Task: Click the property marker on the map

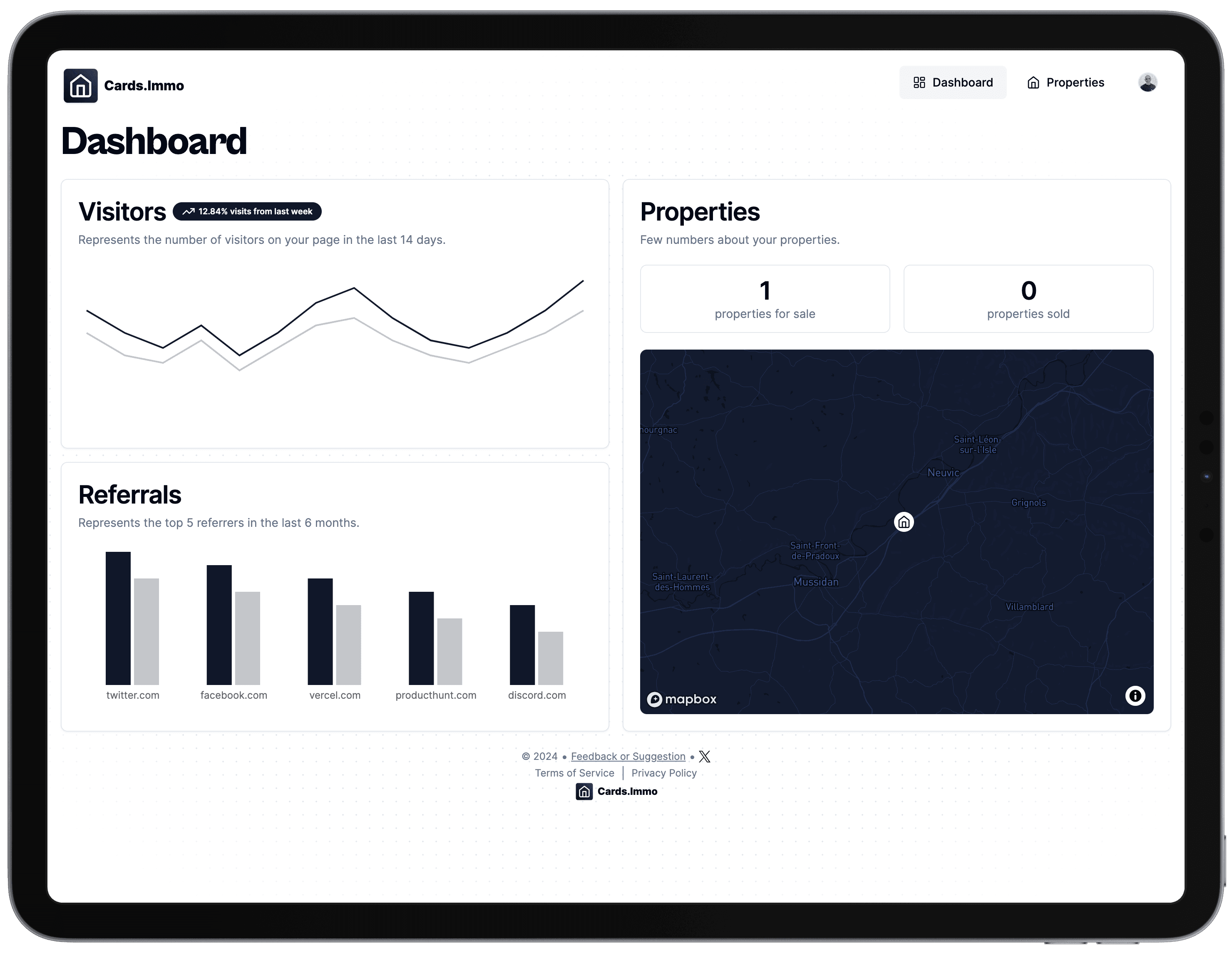Action: (x=903, y=520)
